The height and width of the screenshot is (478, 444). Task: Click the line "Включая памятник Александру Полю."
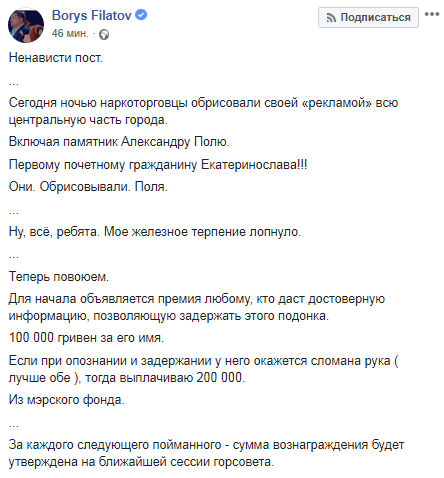119,142
